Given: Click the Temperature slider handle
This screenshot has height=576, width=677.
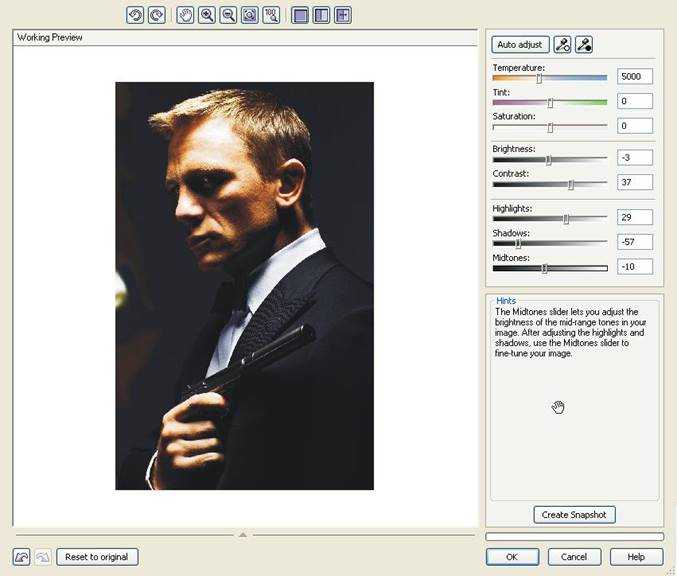Looking at the screenshot, I should (539, 77).
